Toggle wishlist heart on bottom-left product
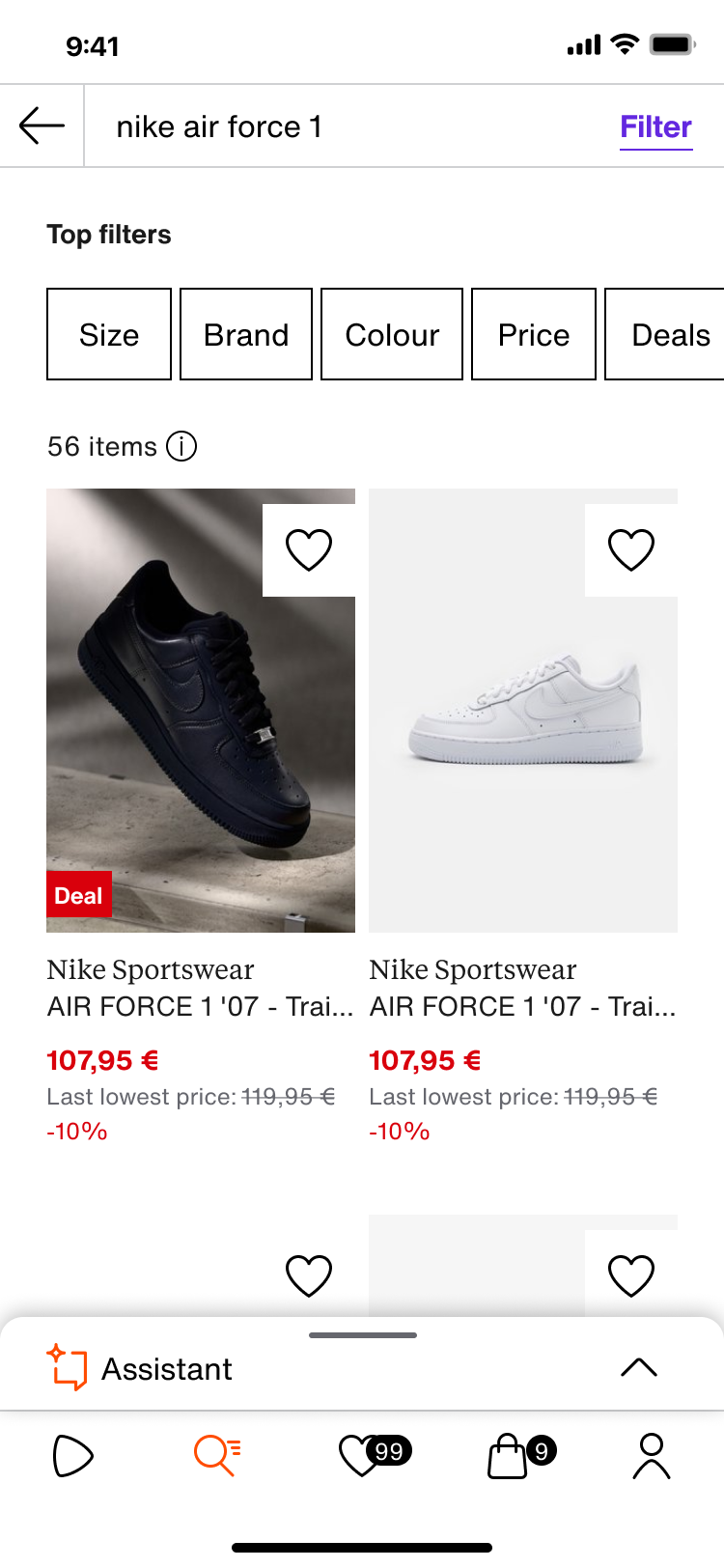This screenshot has height=1568, width=724. 309,1275
